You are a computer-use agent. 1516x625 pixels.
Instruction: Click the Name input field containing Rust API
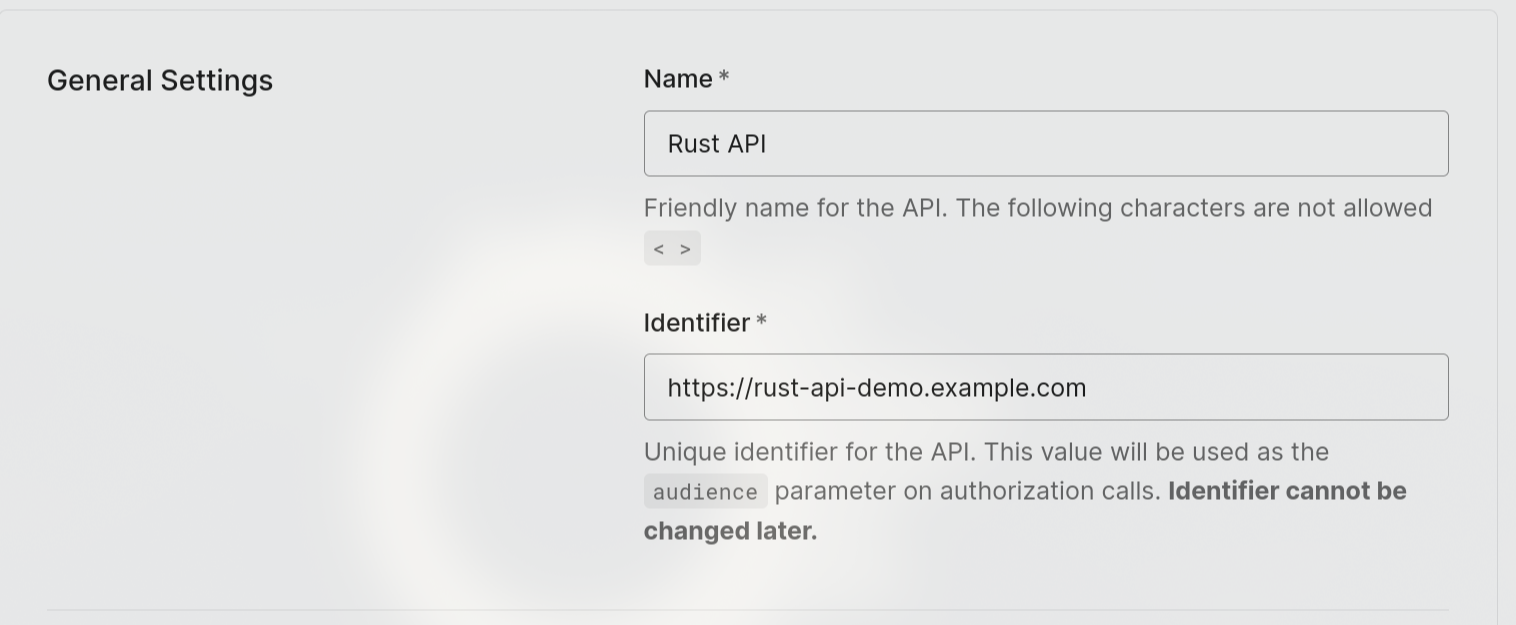pos(1046,144)
